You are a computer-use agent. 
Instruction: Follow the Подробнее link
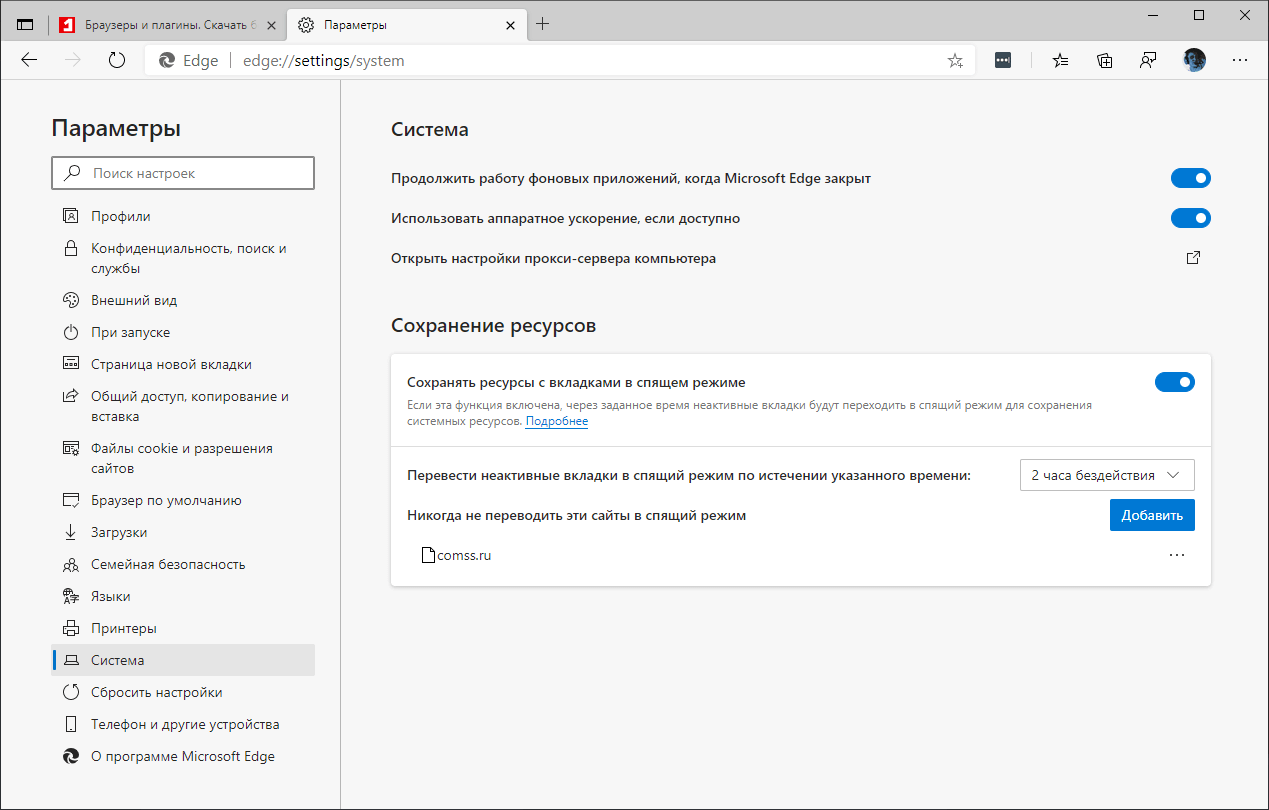(557, 422)
